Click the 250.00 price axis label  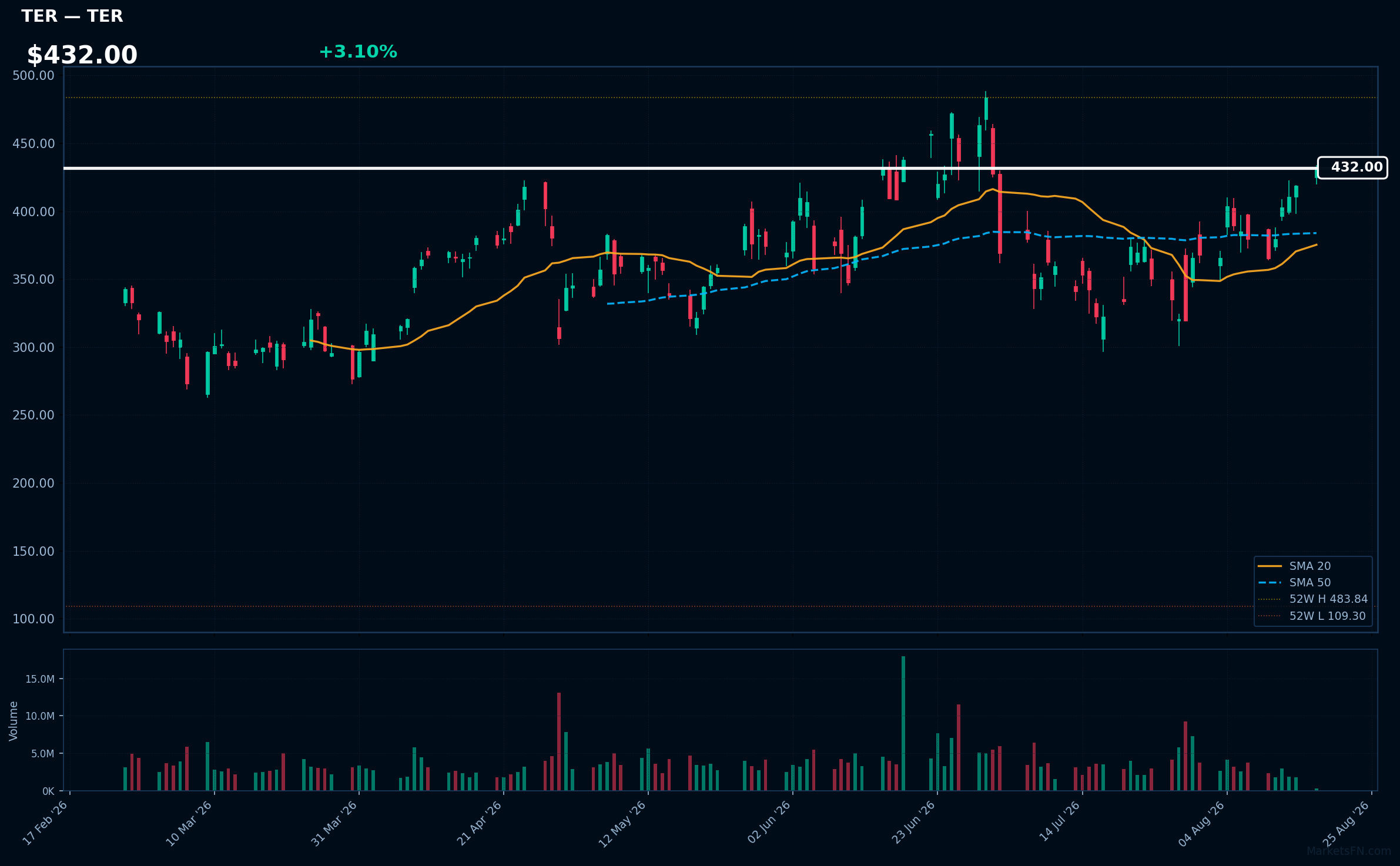[34, 415]
